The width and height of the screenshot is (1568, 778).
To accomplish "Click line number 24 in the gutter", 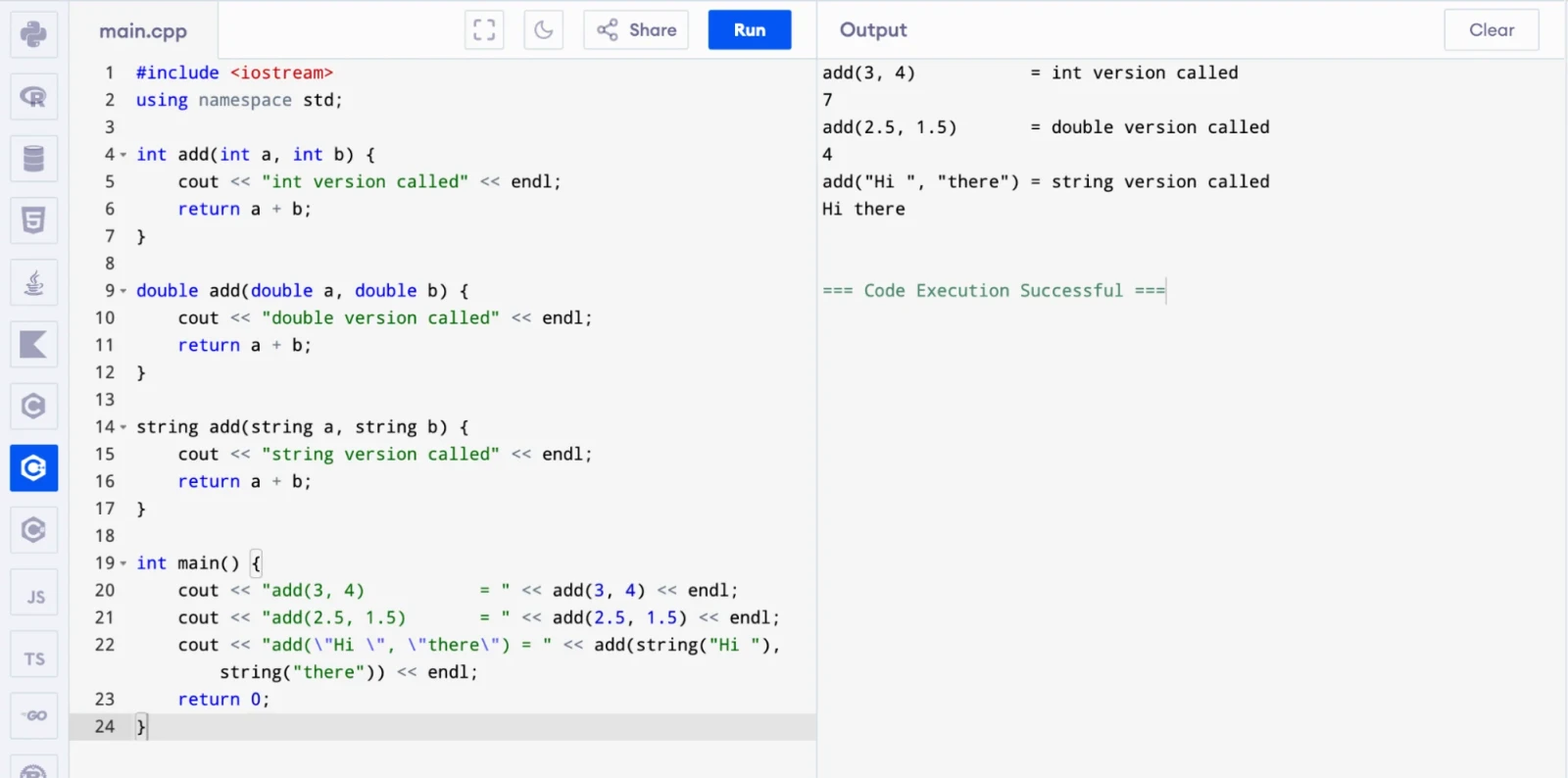I will click(105, 726).
